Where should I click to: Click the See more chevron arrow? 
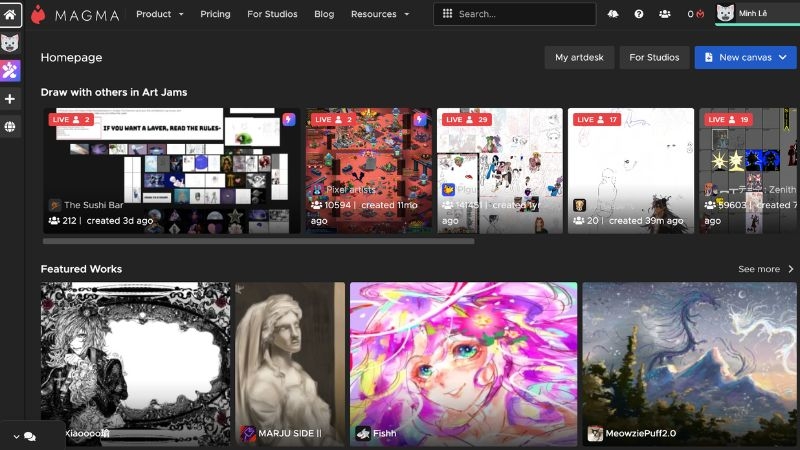pyautogui.click(x=791, y=269)
